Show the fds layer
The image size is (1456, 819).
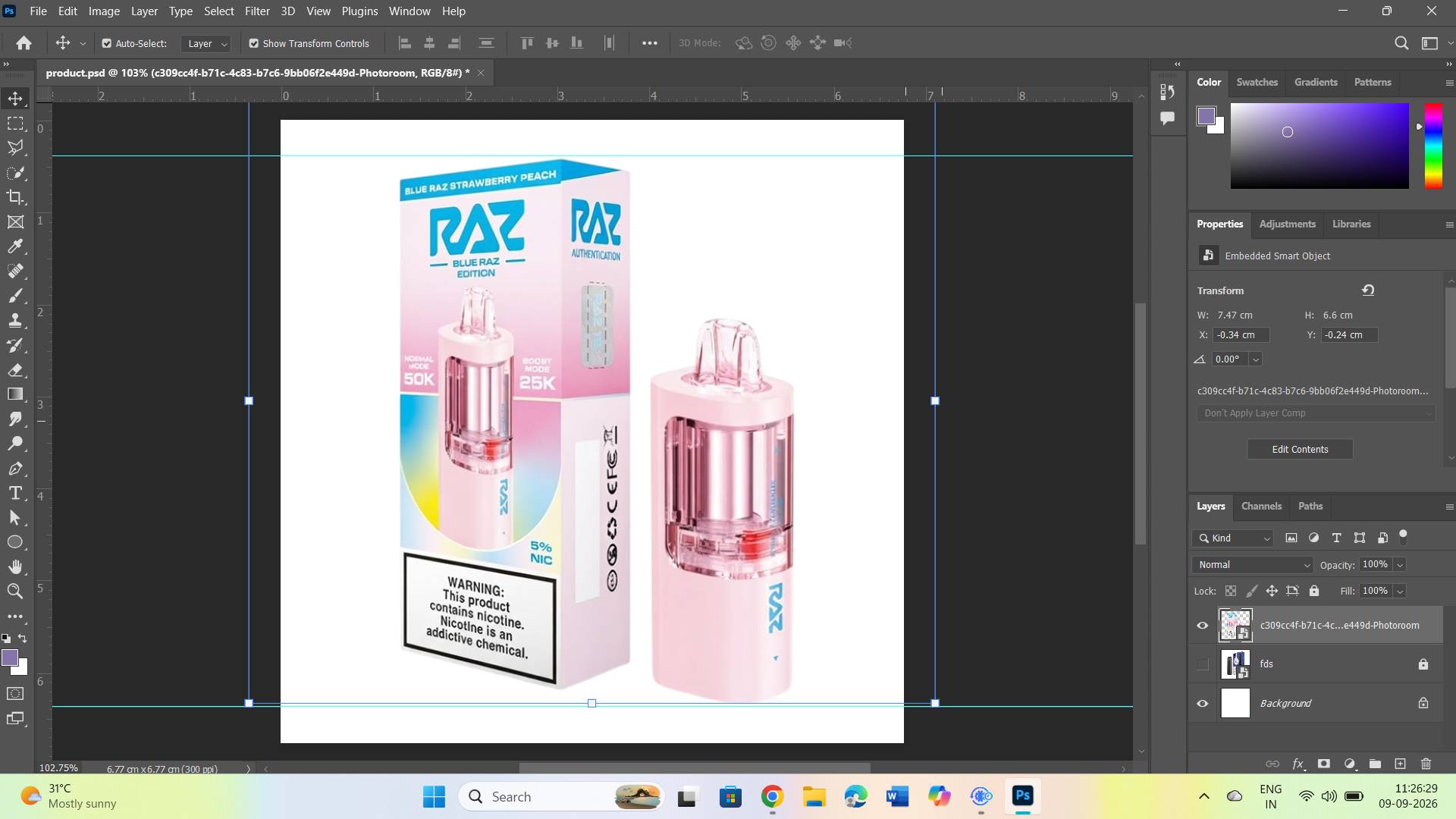1202,664
